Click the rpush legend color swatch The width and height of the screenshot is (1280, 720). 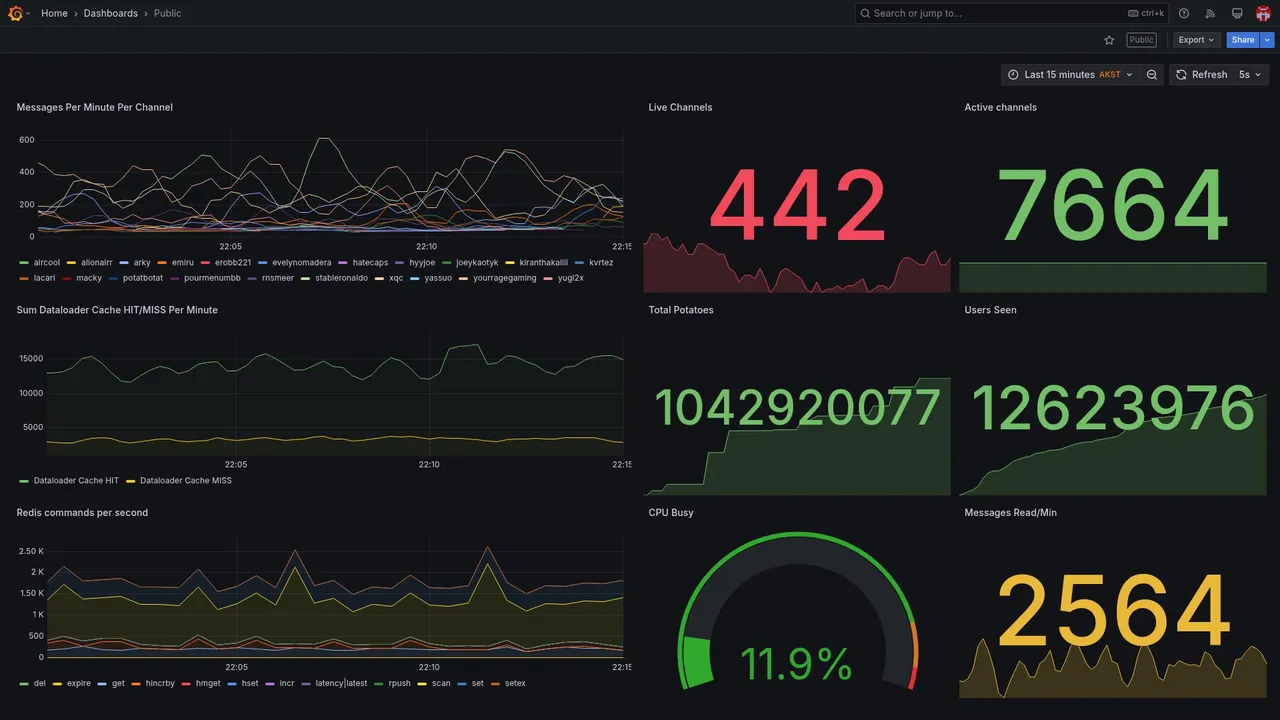point(379,684)
